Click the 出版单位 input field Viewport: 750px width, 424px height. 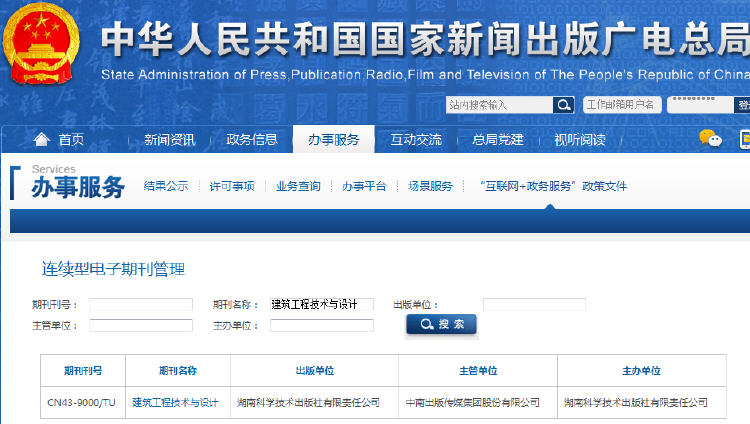(534, 304)
